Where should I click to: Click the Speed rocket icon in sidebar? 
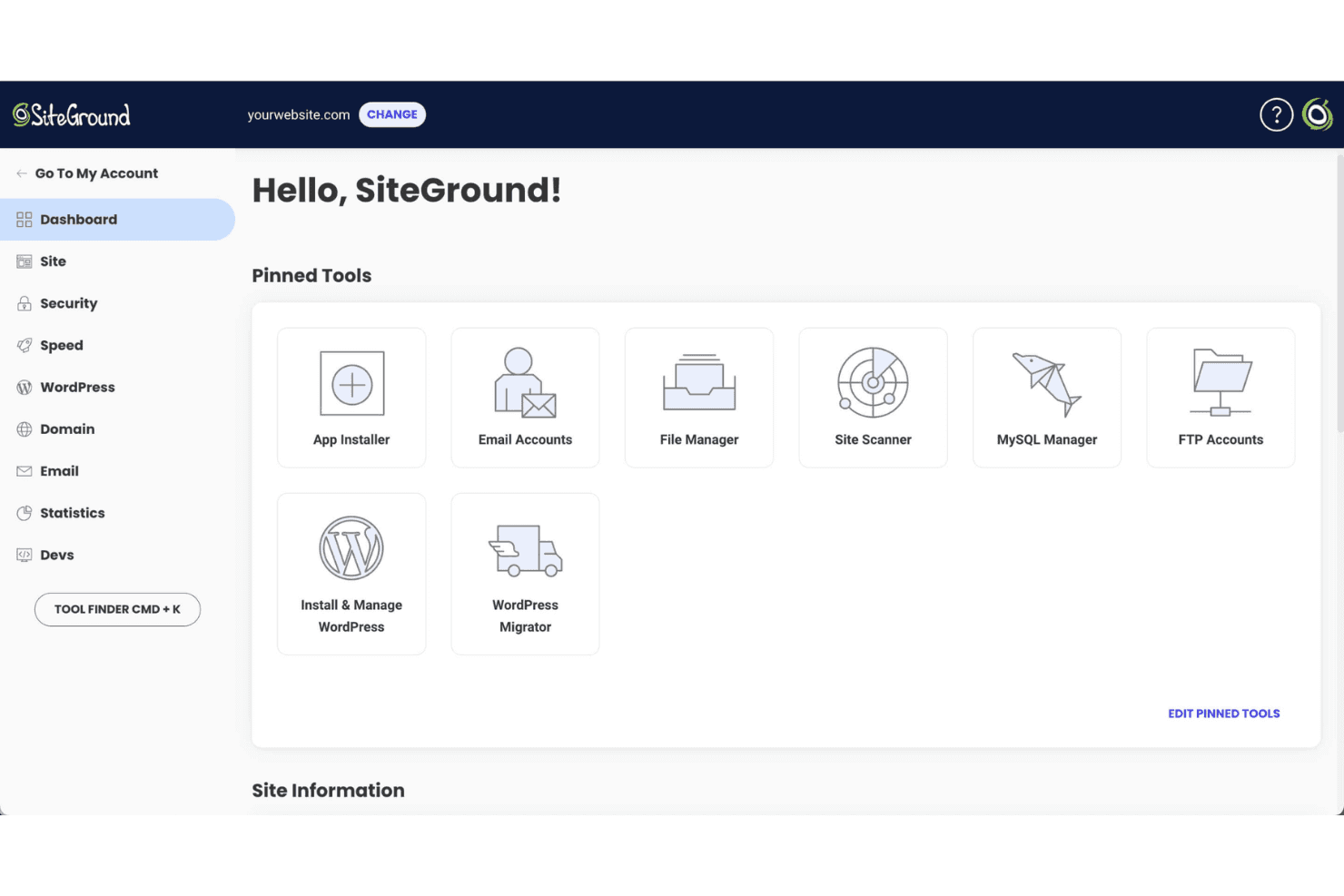[x=25, y=345]
